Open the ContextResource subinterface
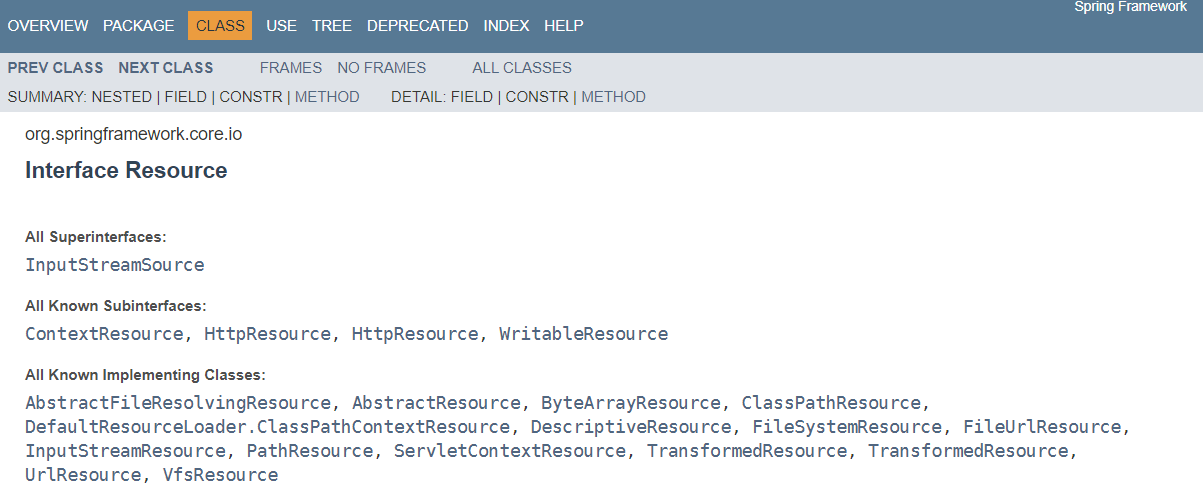 pos(104,333)
